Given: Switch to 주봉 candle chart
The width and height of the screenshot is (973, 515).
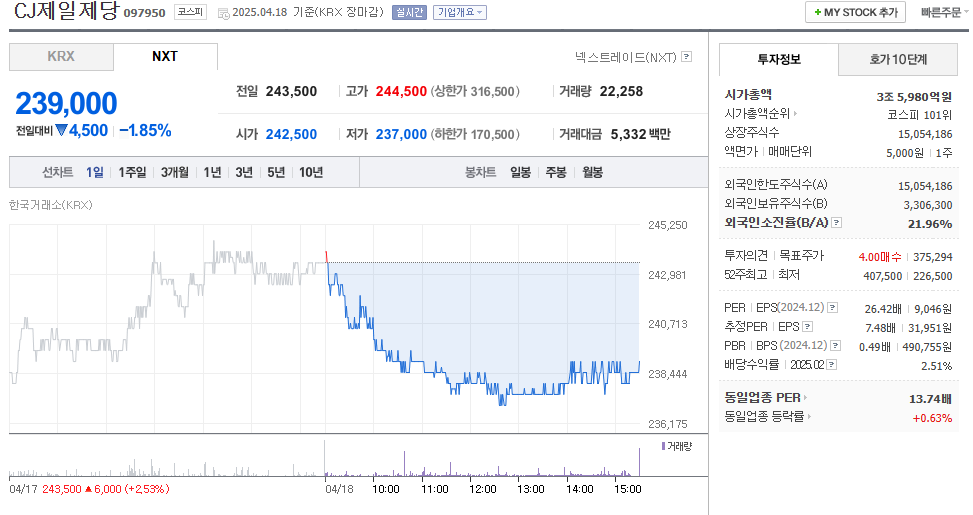Looking at the screenshot, I should tap(556, 172).
